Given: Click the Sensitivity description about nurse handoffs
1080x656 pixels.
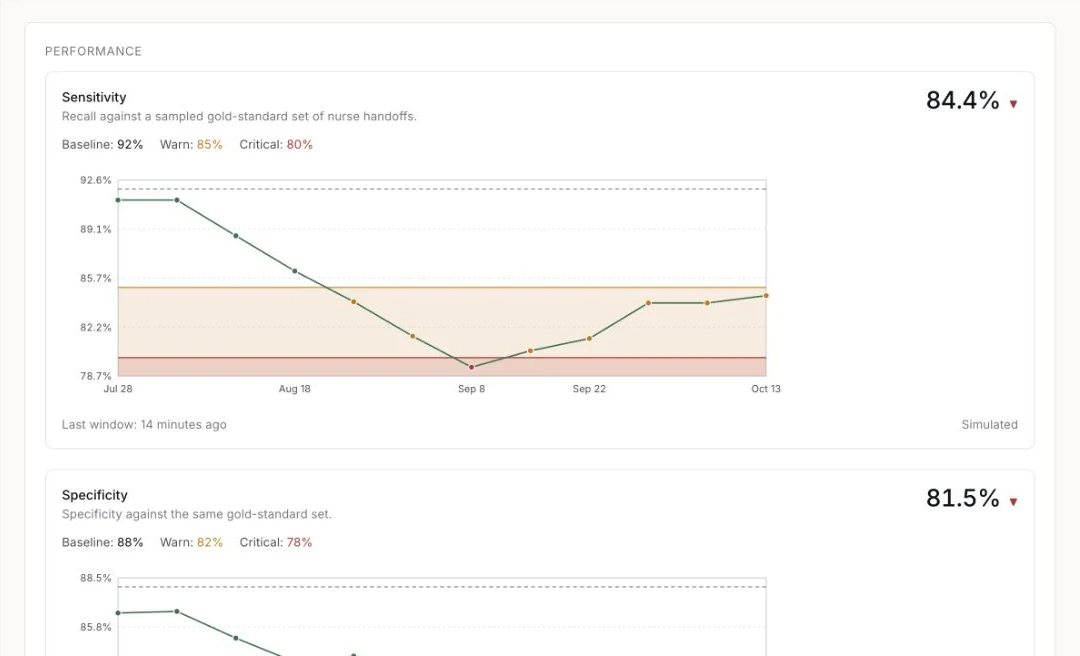Looking at the screenshot, I should point(240,116).
